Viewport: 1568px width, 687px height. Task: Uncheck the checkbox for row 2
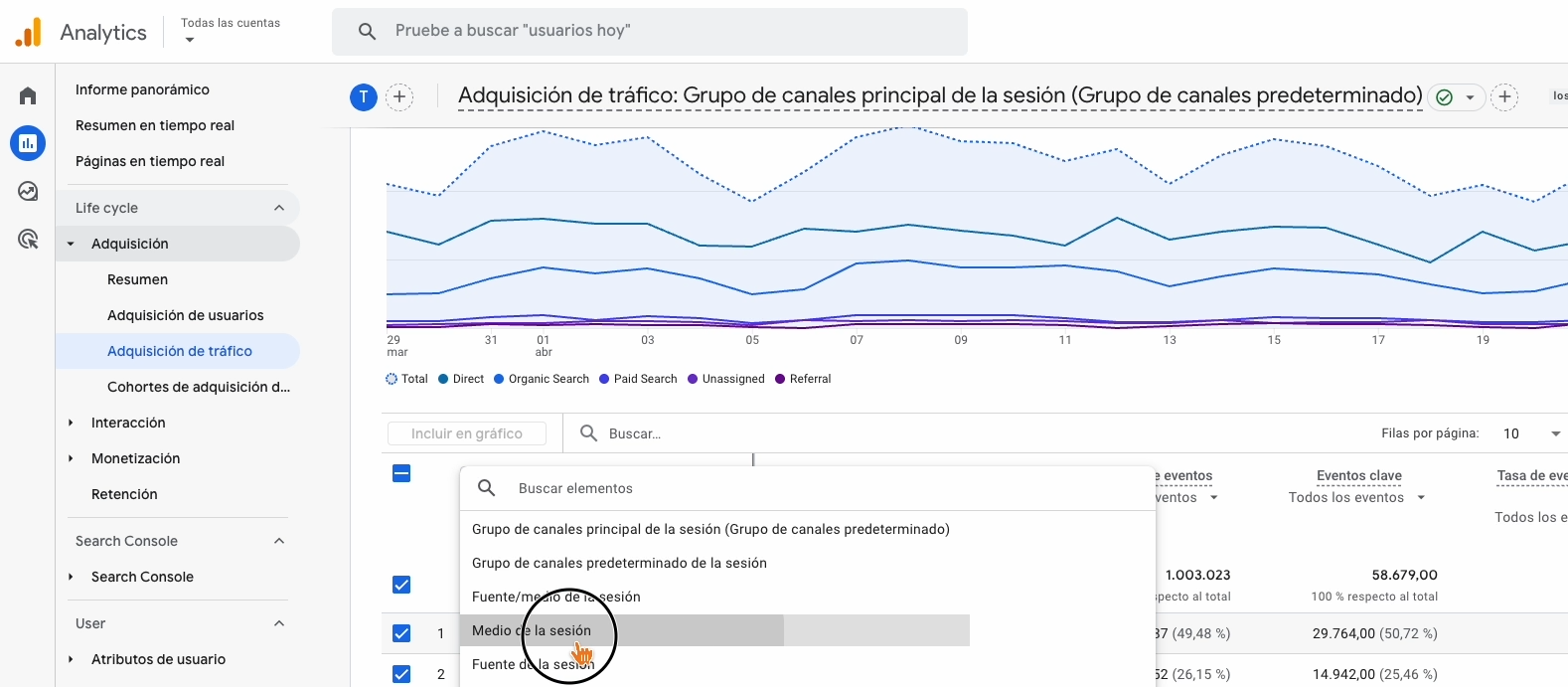(x=401, y=674)
